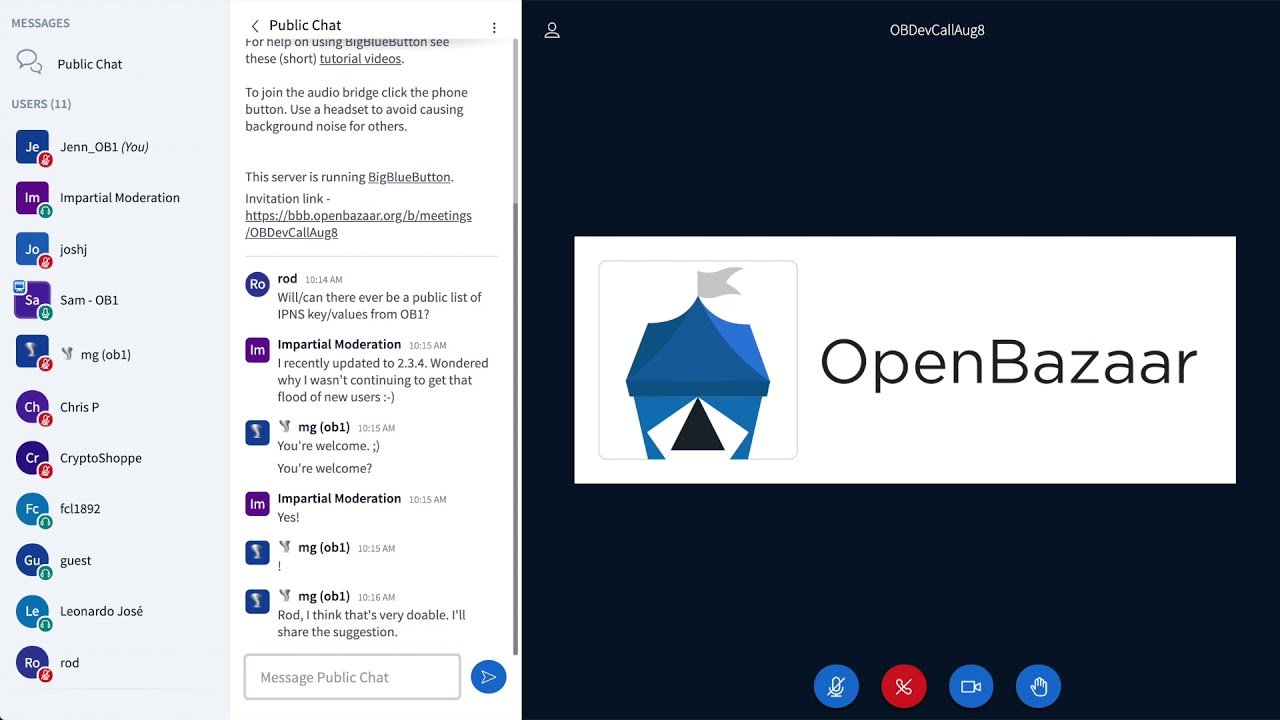Click Jenn_OB1 user avatar
The width and height of the screenshot is (1280, 720).
tap(33, 147)
